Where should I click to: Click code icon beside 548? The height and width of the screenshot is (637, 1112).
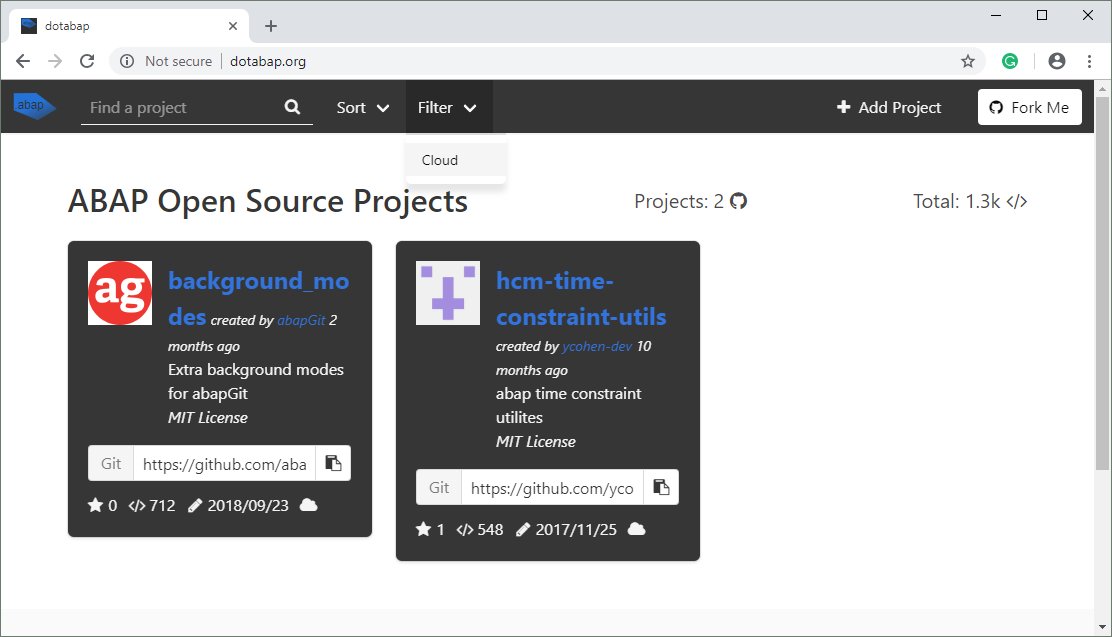pyautogui.click(x=465, y=530)
